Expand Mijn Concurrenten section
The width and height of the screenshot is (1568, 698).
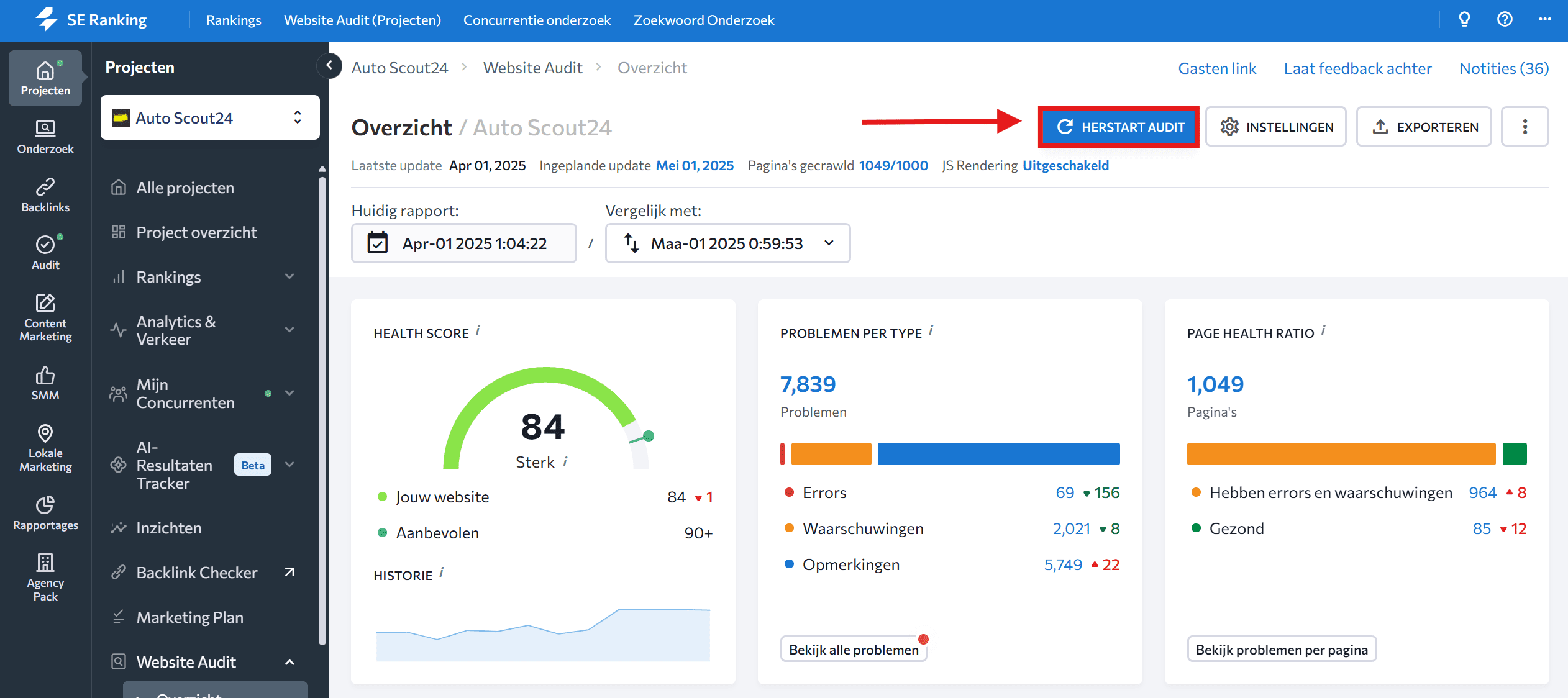point(289,393)
